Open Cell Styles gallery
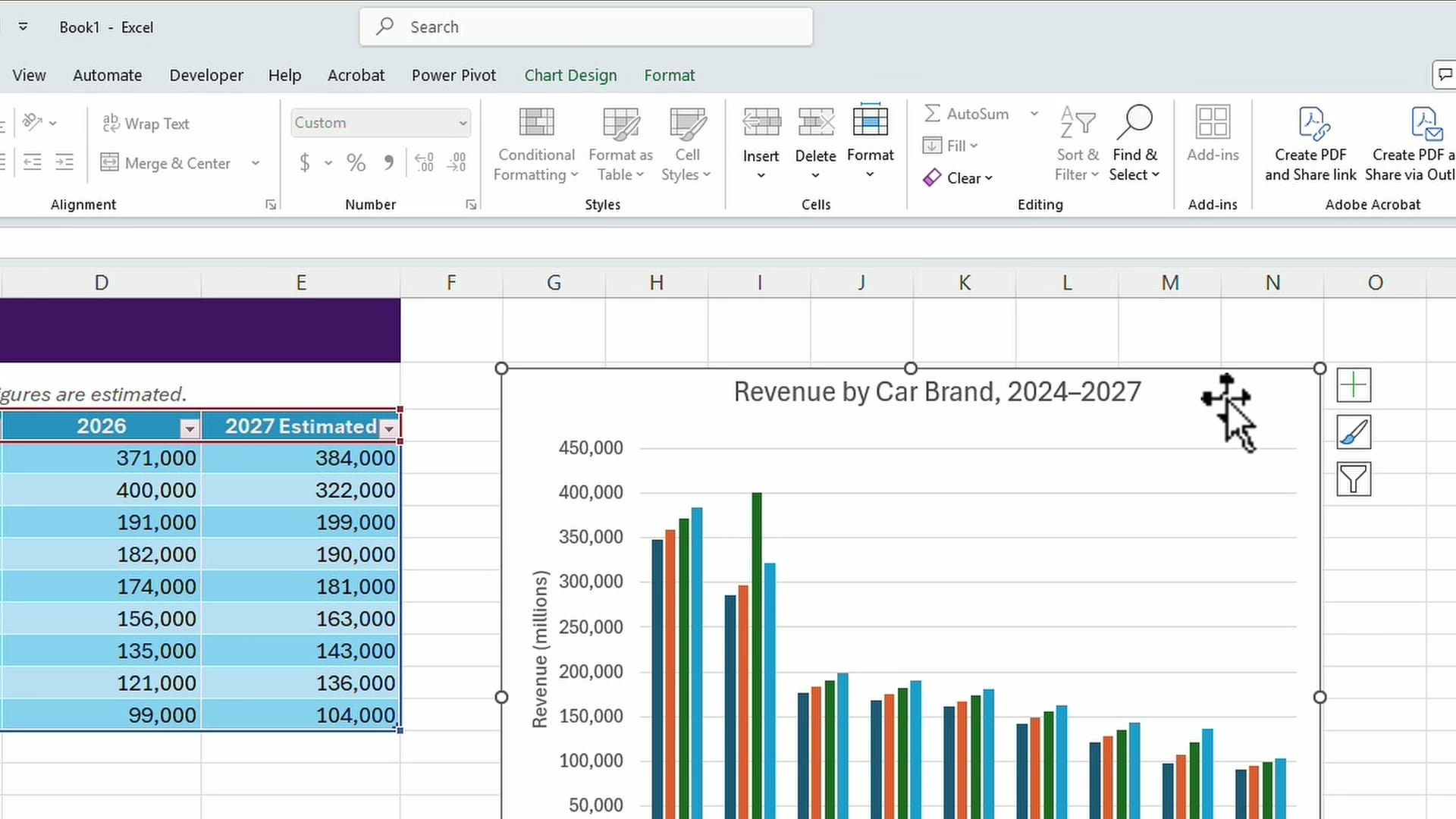1456x819 pixels. point(687,144)
